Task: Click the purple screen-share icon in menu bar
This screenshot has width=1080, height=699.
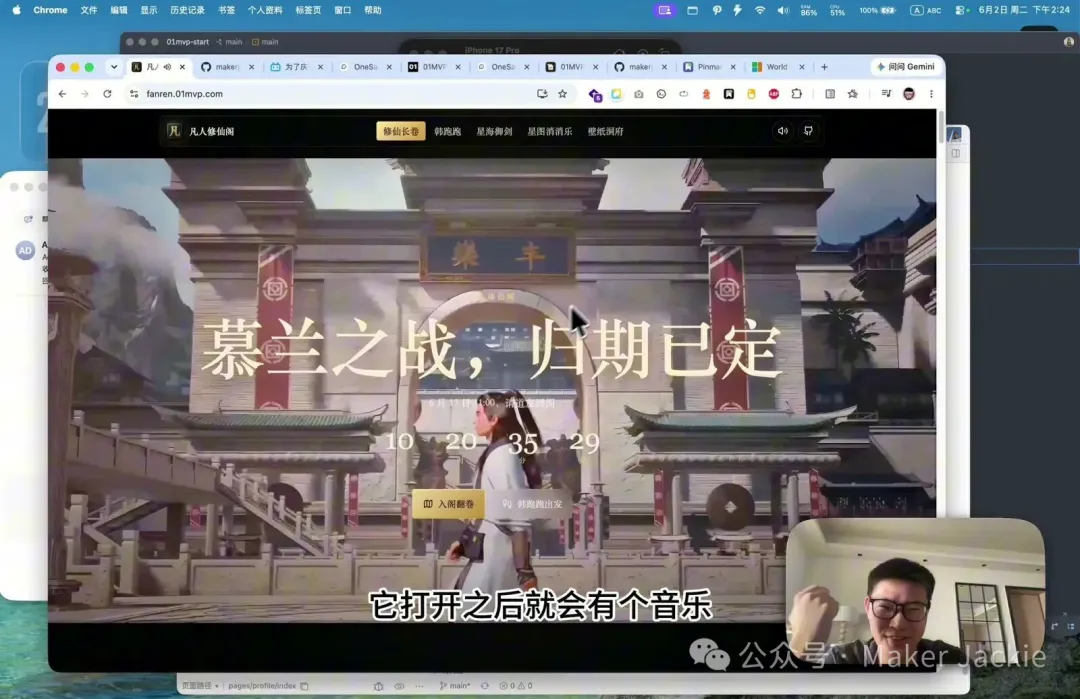Action: [664, 10]
